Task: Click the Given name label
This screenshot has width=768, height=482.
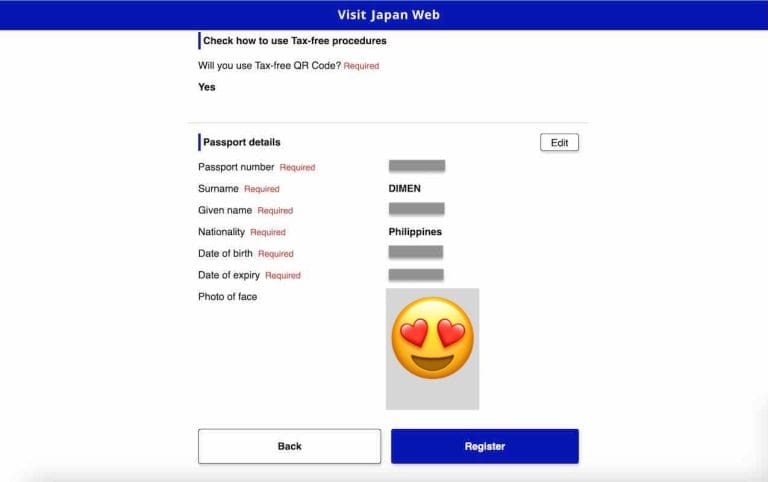Action: pyautogui.click(x=225, y=210)
